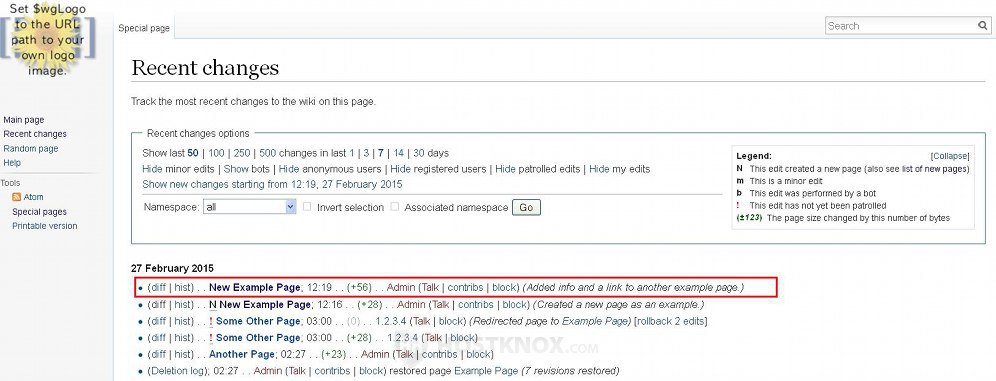Open Admin user link in 12:19 entry

[x=401, y=288]
